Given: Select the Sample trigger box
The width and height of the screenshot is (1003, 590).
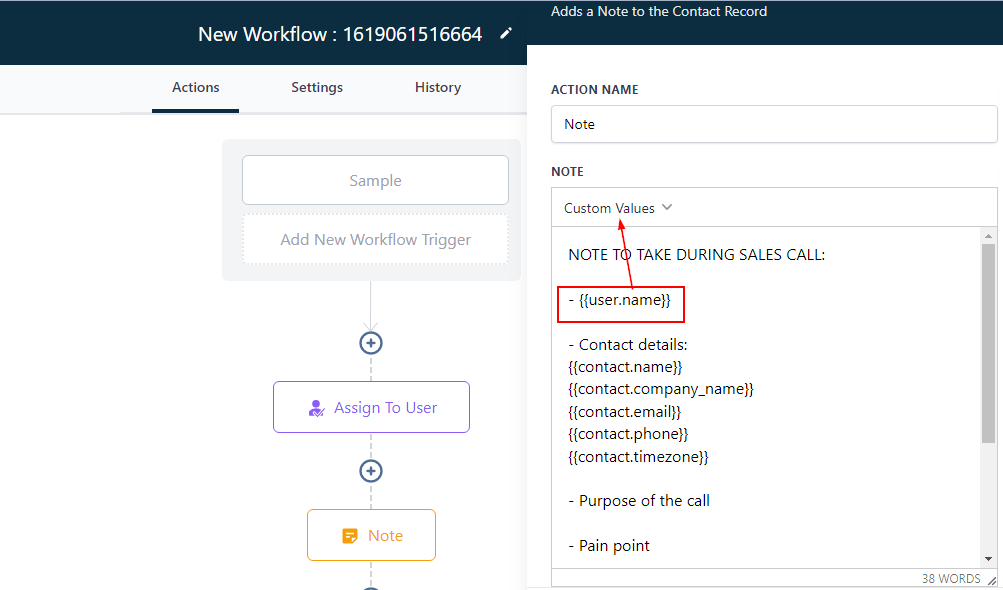Looking at the screenshot, I should pos(375,181).
